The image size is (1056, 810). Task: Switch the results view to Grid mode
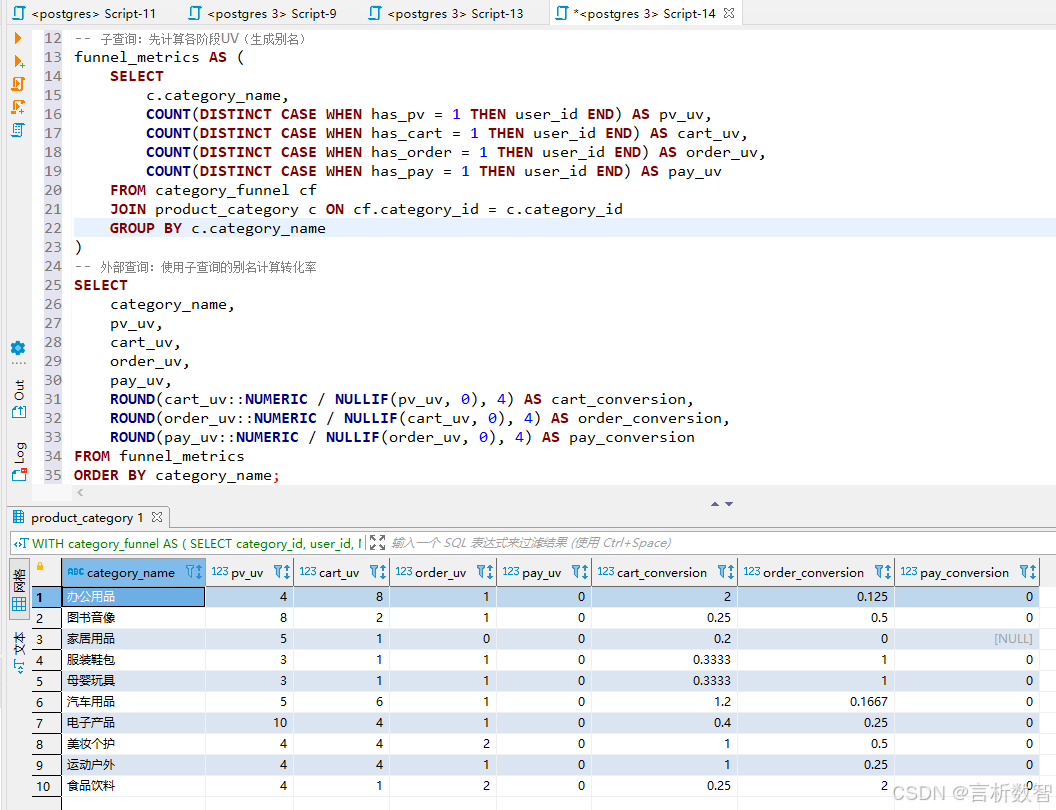coord(19,589)
